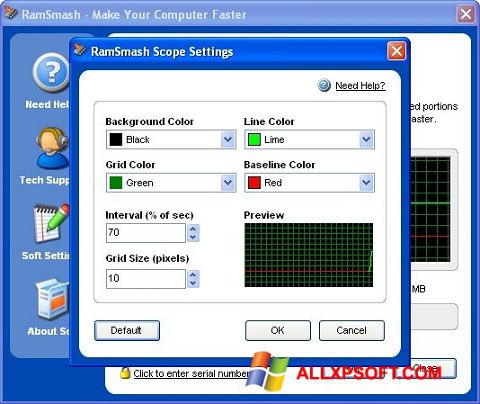Image resolution: width=480 pixels, height=404 pixels.
Task: Click the Cancel button
Action: tap(352, 331)
